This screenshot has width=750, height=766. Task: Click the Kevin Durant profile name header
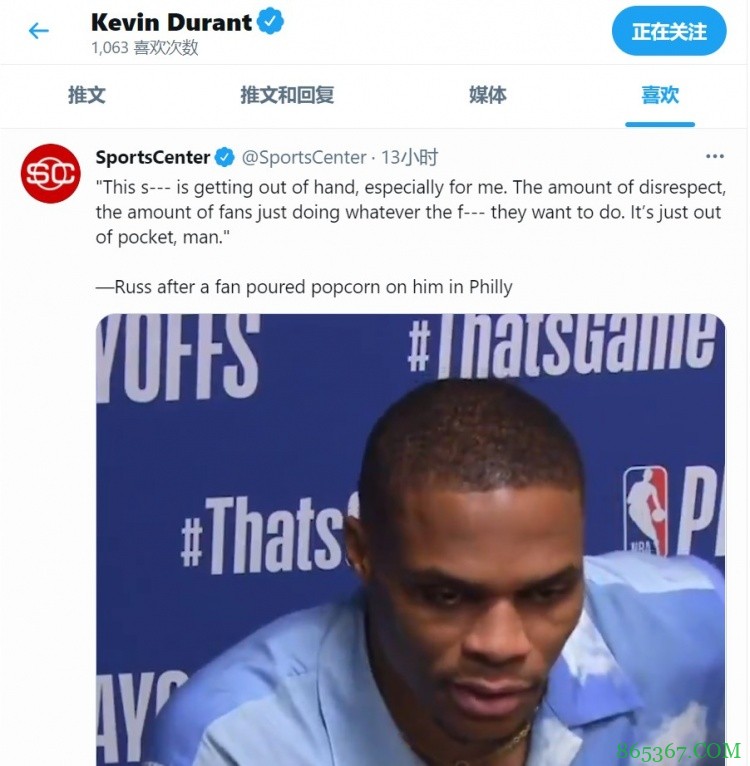[x=171, y=22]
